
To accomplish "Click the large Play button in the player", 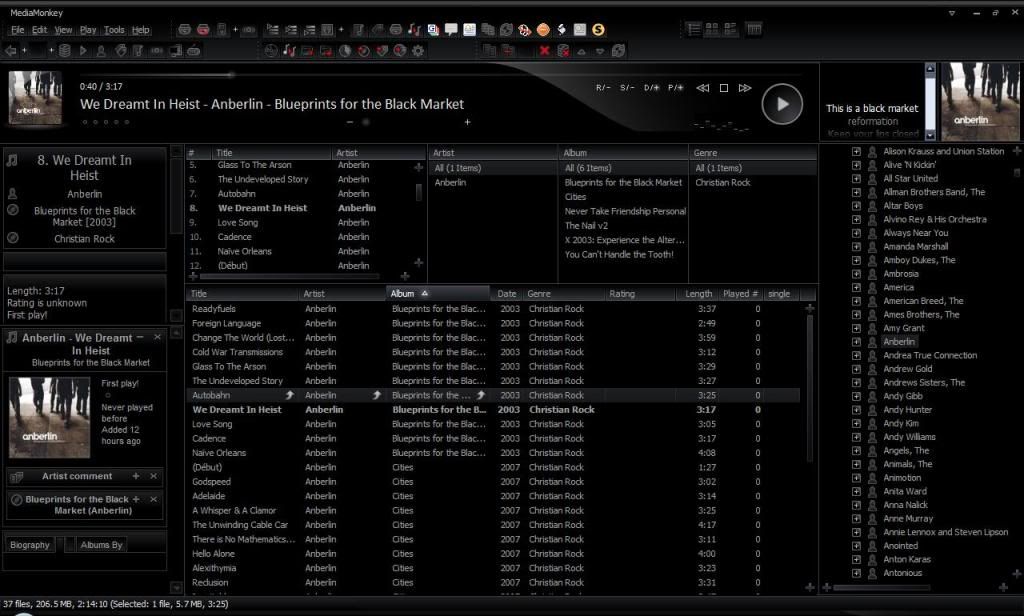I will 782,104.
